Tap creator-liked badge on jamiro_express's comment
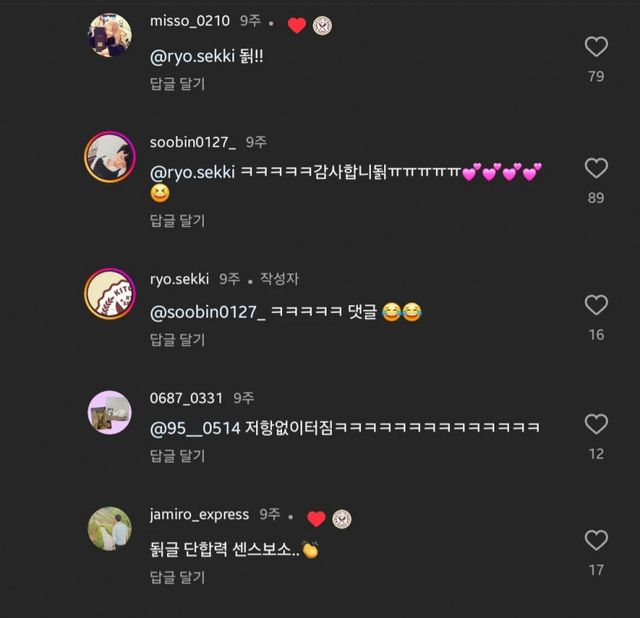 pyautogui.click(x=342, y=519)
